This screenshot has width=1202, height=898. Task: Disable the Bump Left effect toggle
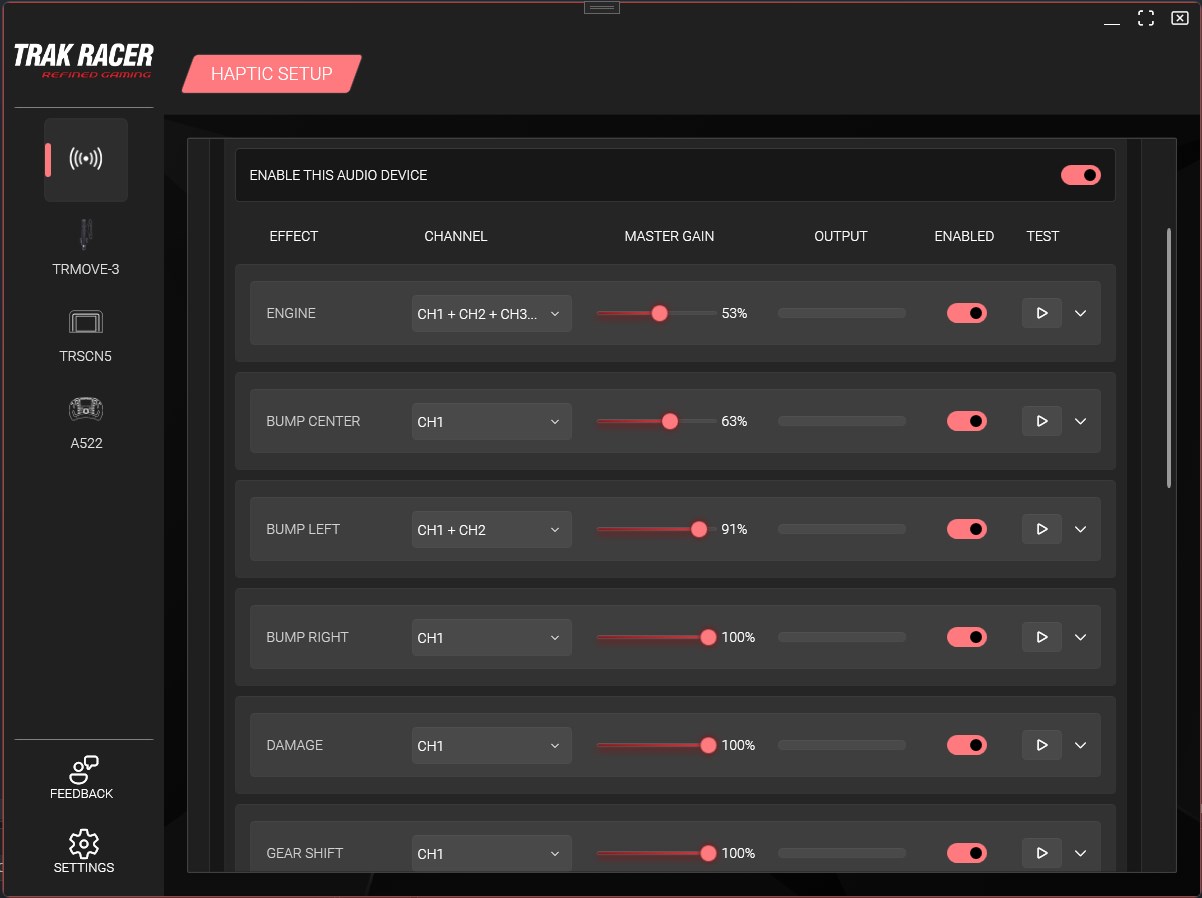point(967,529)
